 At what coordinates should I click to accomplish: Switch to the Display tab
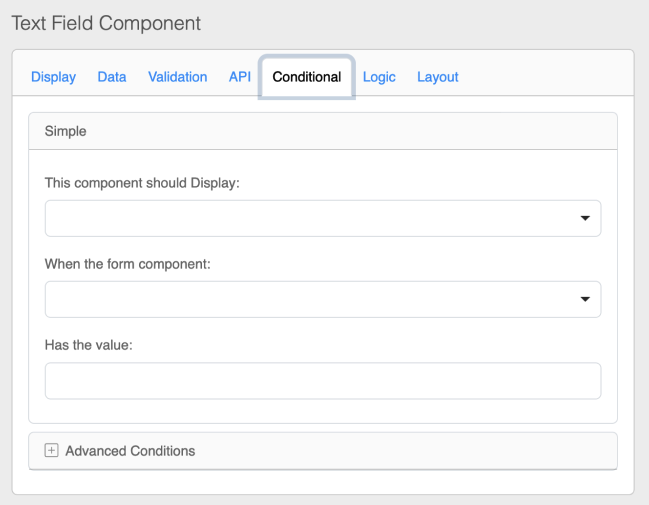[53, 77]
